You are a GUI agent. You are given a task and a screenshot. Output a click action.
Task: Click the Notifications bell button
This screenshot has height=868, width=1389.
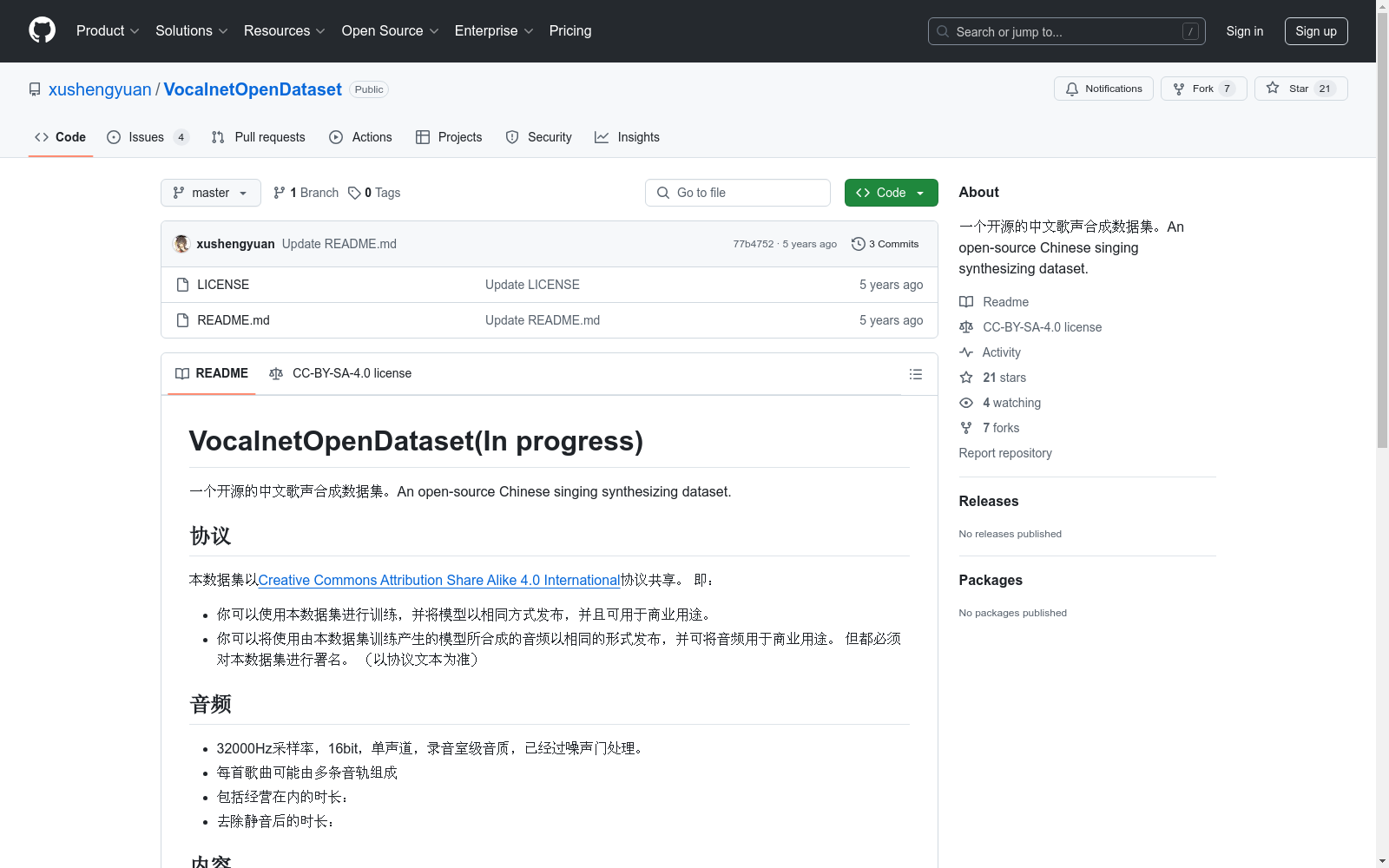pos(1103,89)
